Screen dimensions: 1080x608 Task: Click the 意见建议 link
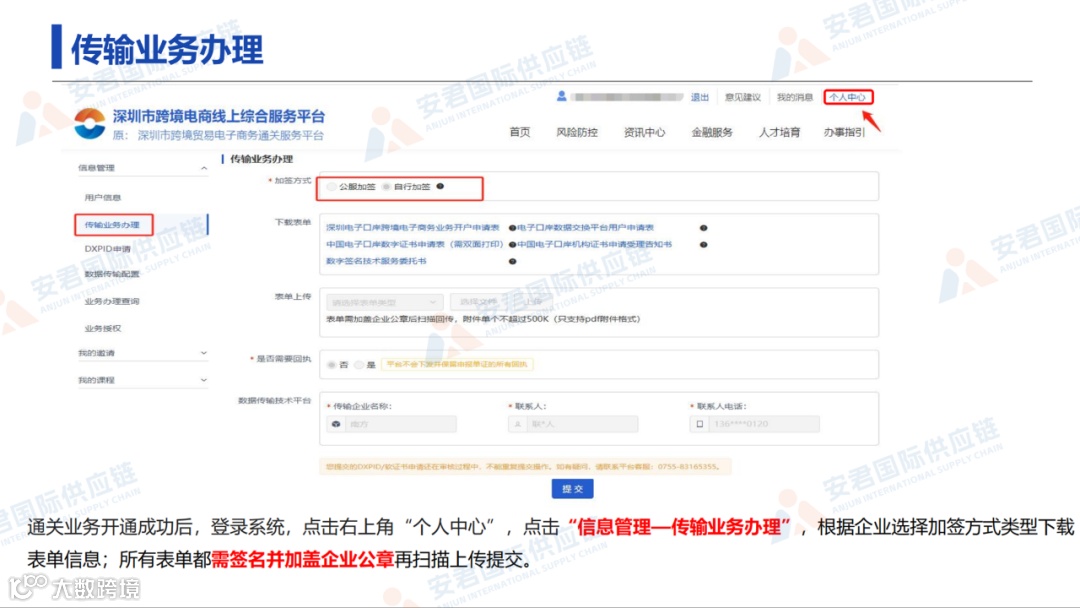coord(742,97)
